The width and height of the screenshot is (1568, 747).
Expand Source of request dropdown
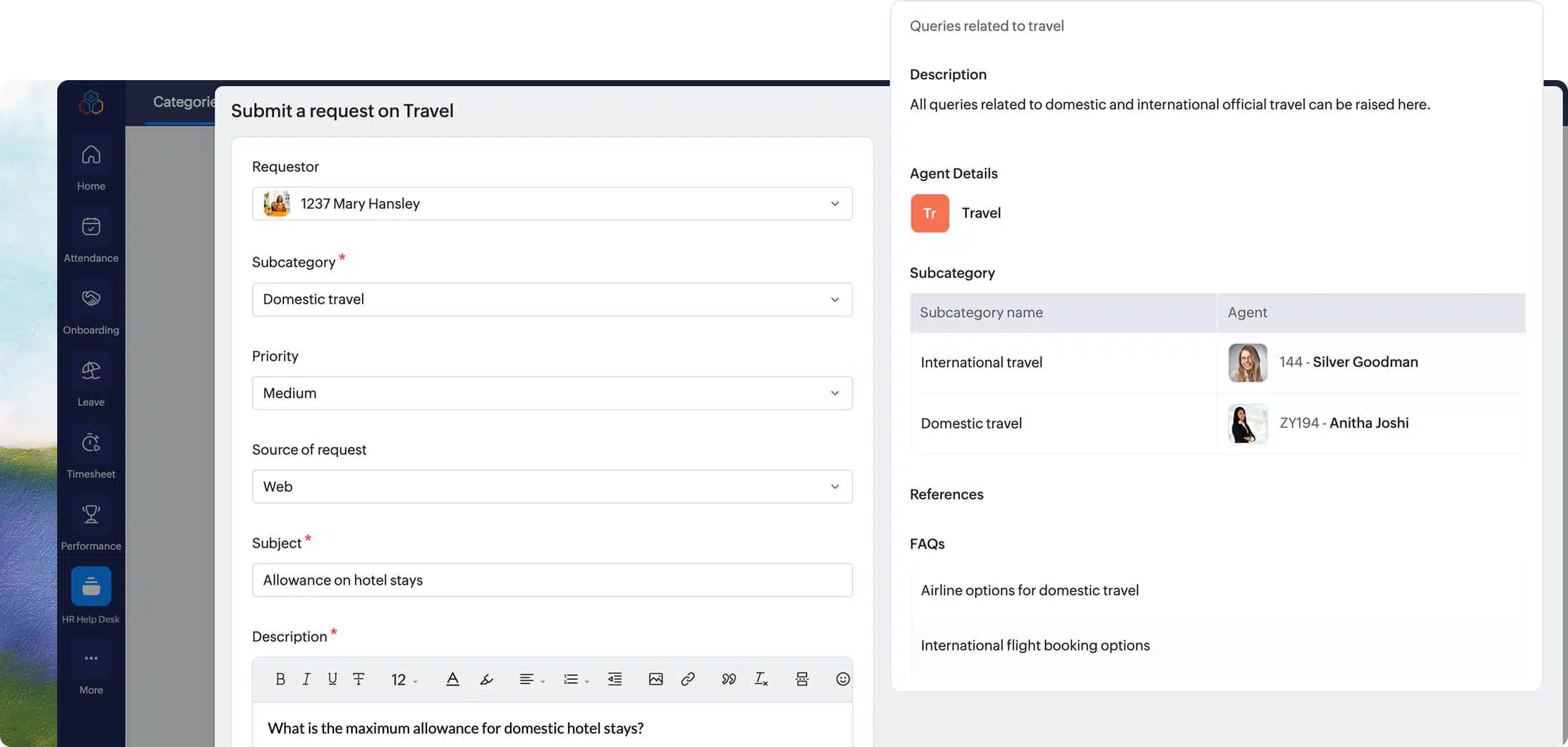click(x=552, y=487)
